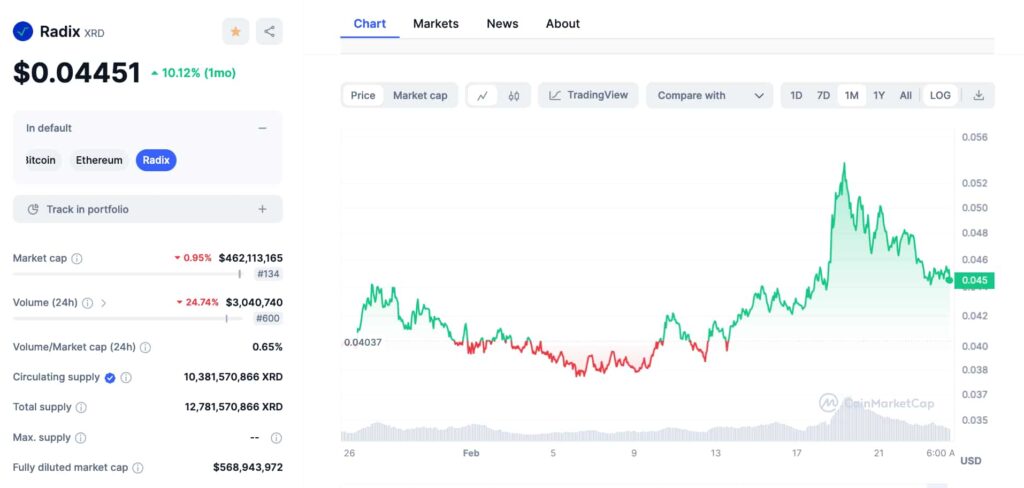Click Fully diluted market cap info icon
The height and width of the screenshot is (488, 1024).
pyautogui.click(x=138, y=468)
